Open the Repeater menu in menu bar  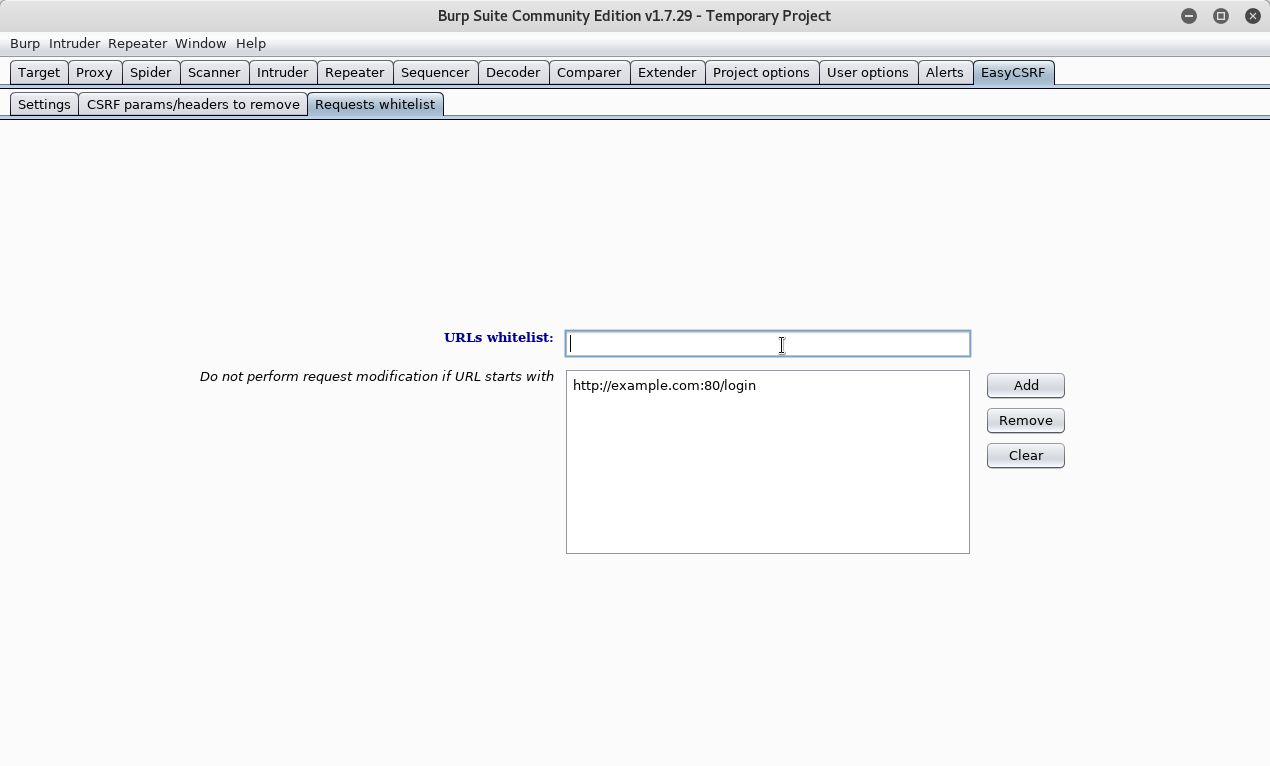[137, 44]
